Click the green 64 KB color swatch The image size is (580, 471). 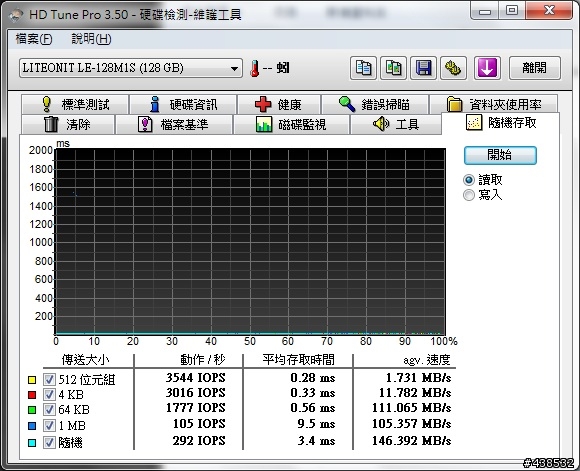[32, 410]
